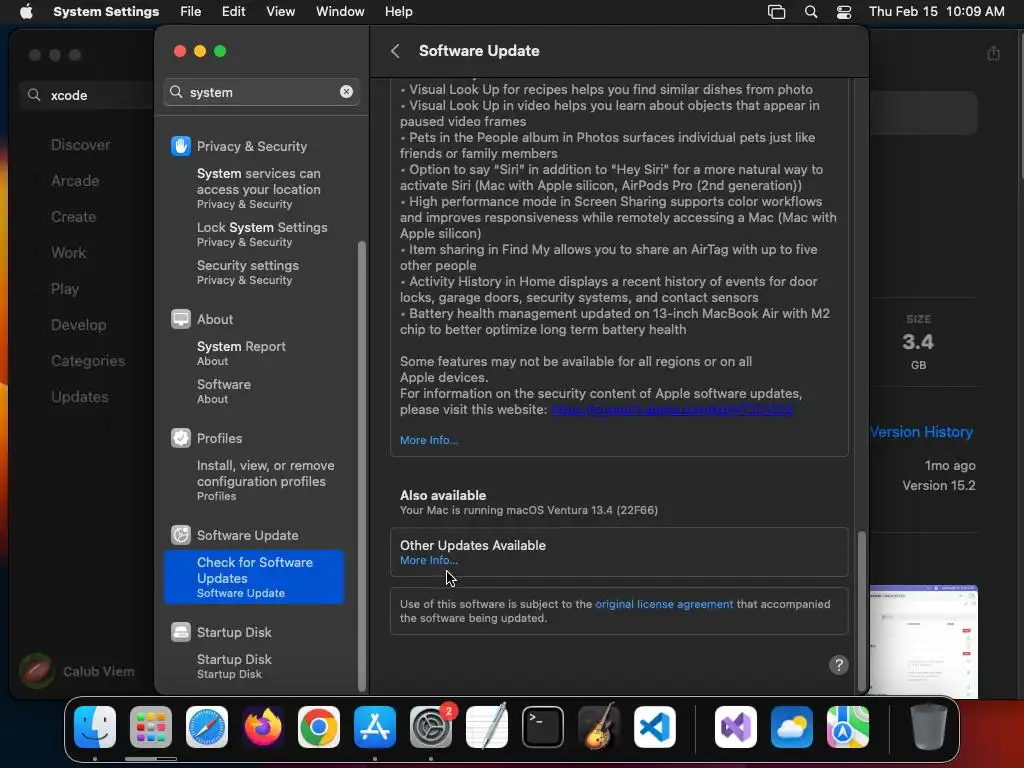
Task: Open Control Center in the menu bar
Action: 844,12
